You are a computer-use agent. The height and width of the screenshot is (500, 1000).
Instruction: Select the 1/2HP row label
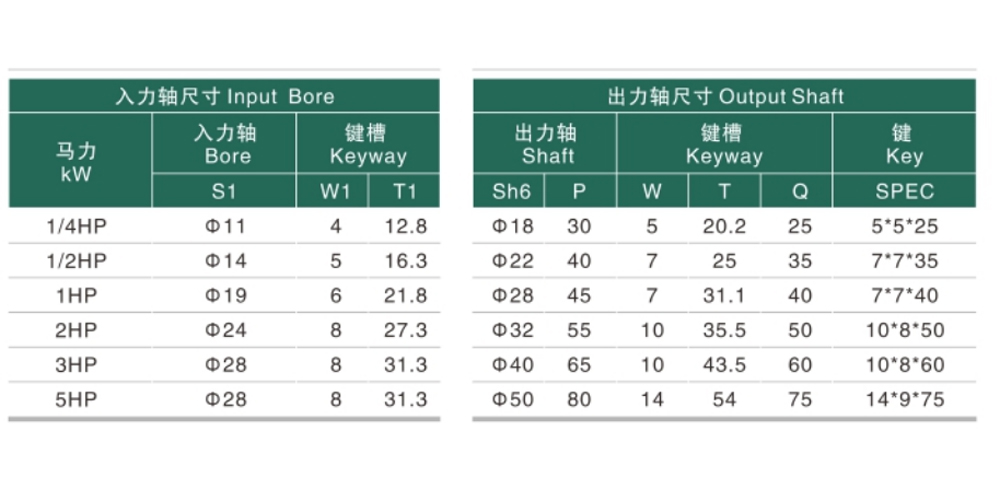tap(77, 261)
